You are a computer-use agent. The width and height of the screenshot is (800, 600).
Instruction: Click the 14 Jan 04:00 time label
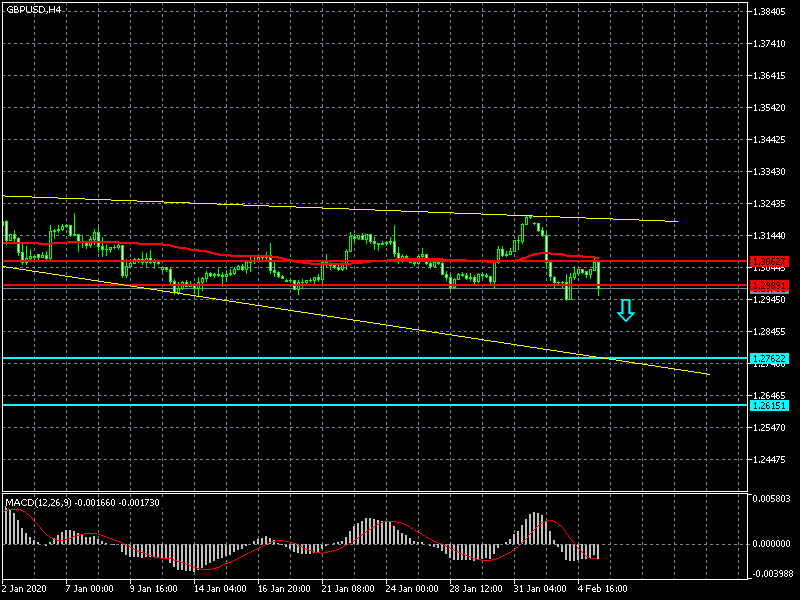[x=219, y=589]
